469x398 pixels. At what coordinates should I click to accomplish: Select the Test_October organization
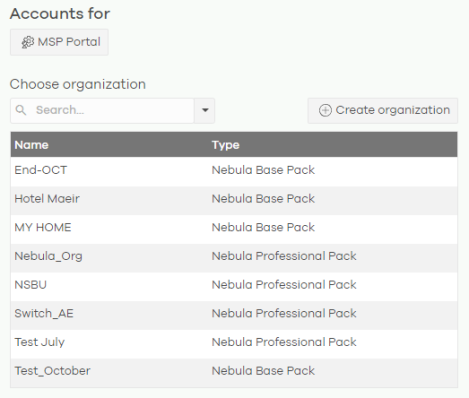[x=234, y=371]
